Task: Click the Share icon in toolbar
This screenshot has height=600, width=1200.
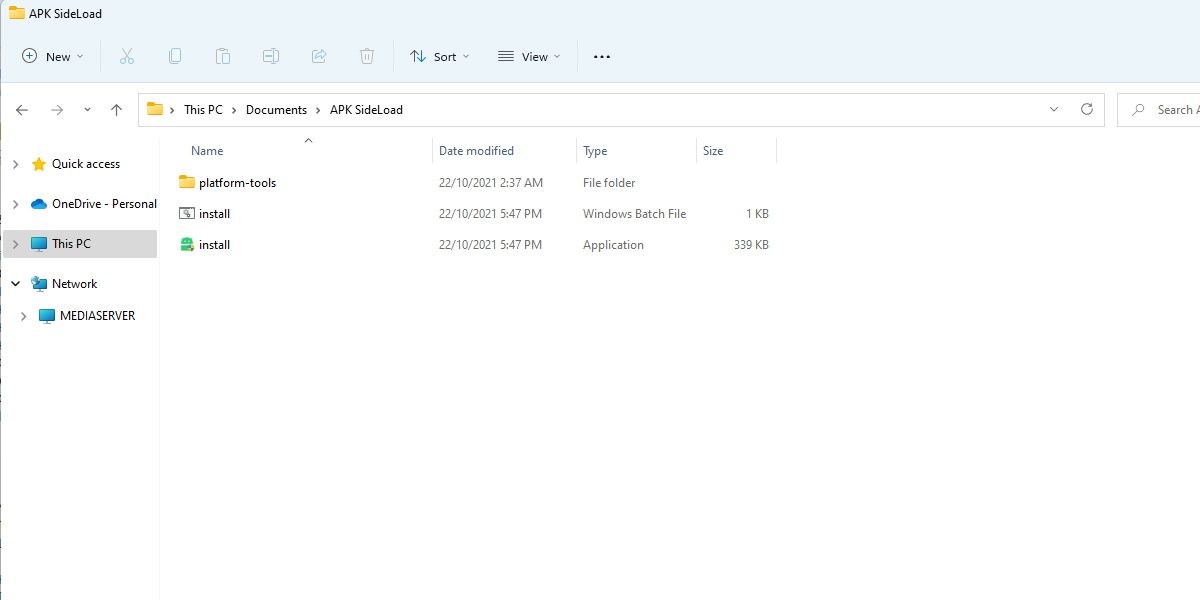Action: [319, 57]
